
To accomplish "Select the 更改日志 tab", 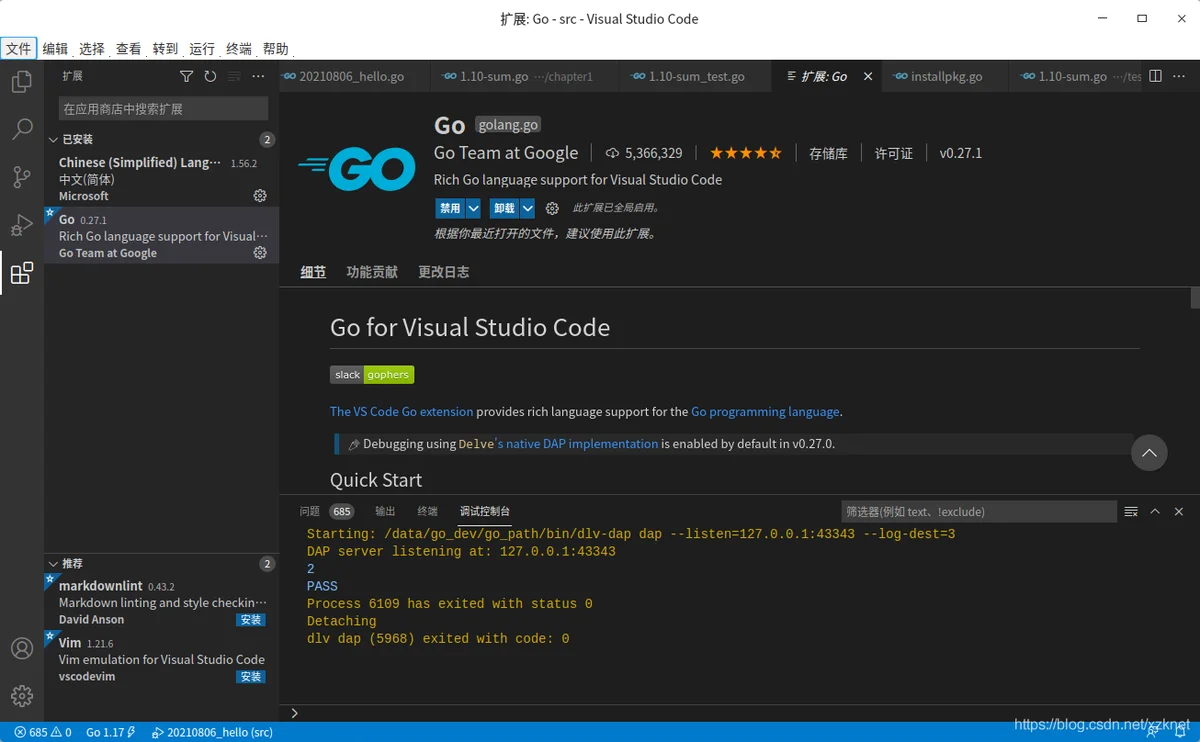I will click(444, 272).
